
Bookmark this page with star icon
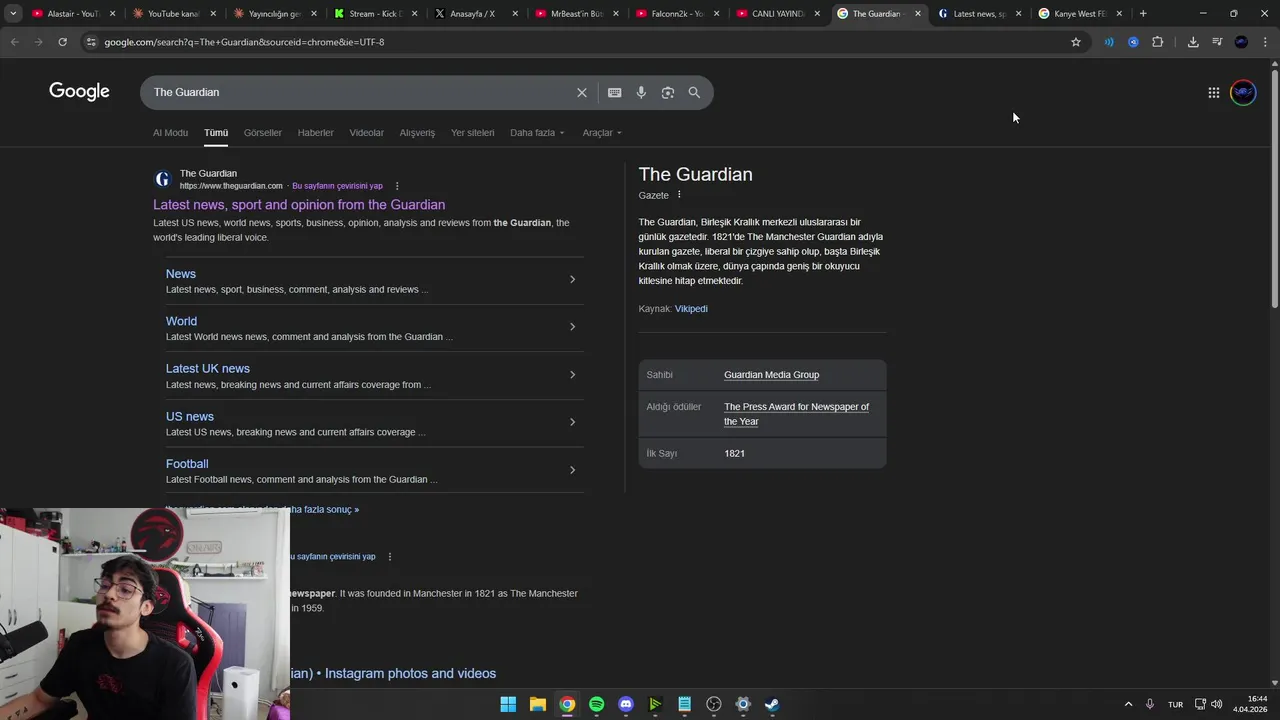(x=1076, y=42)
